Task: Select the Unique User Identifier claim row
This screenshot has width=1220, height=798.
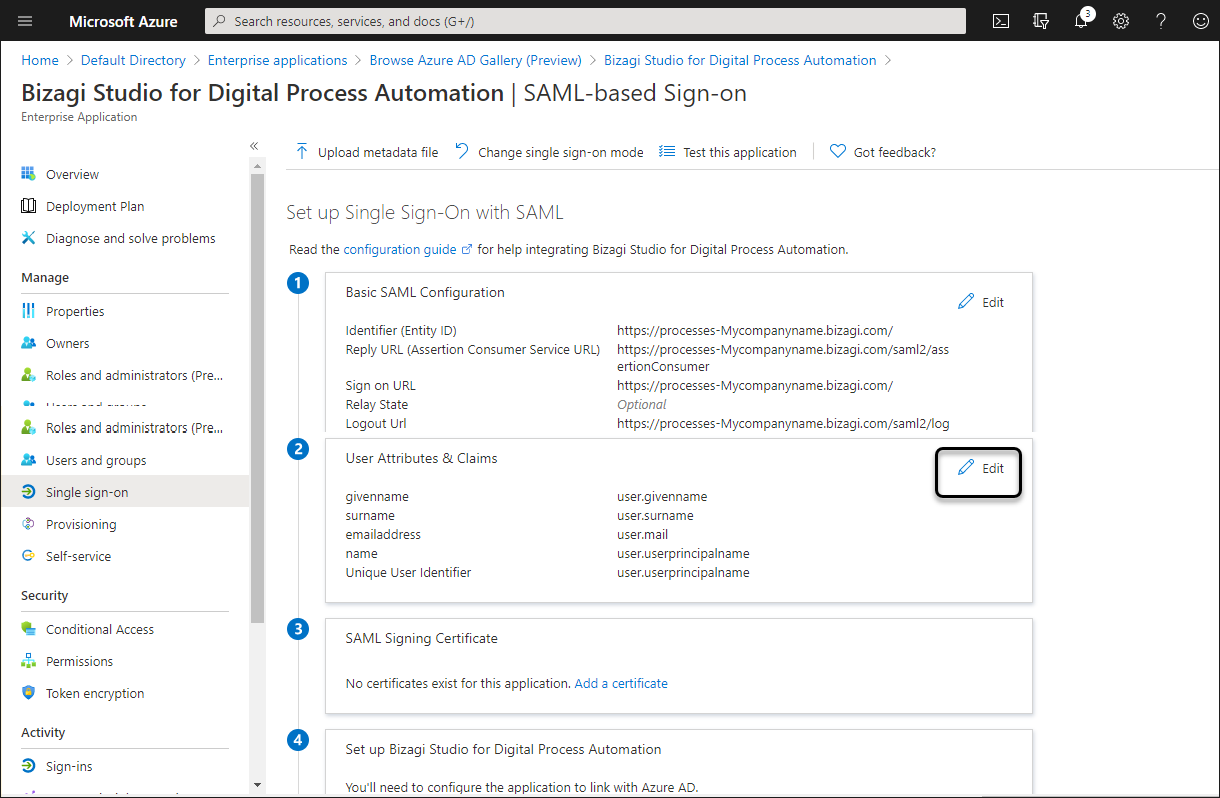Action: pos(548,573)
